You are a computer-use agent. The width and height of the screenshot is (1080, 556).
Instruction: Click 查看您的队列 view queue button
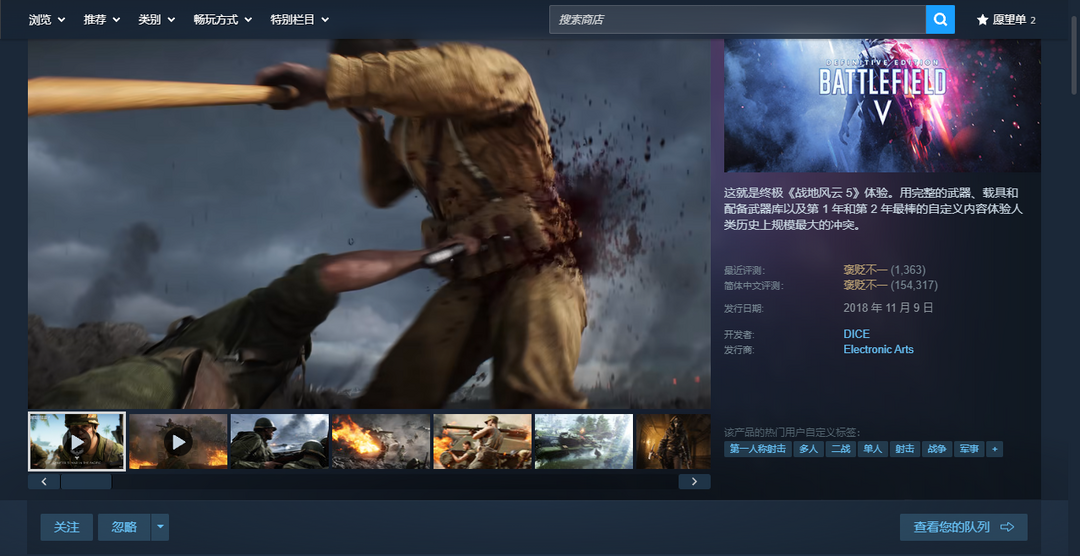coord(964,527)
